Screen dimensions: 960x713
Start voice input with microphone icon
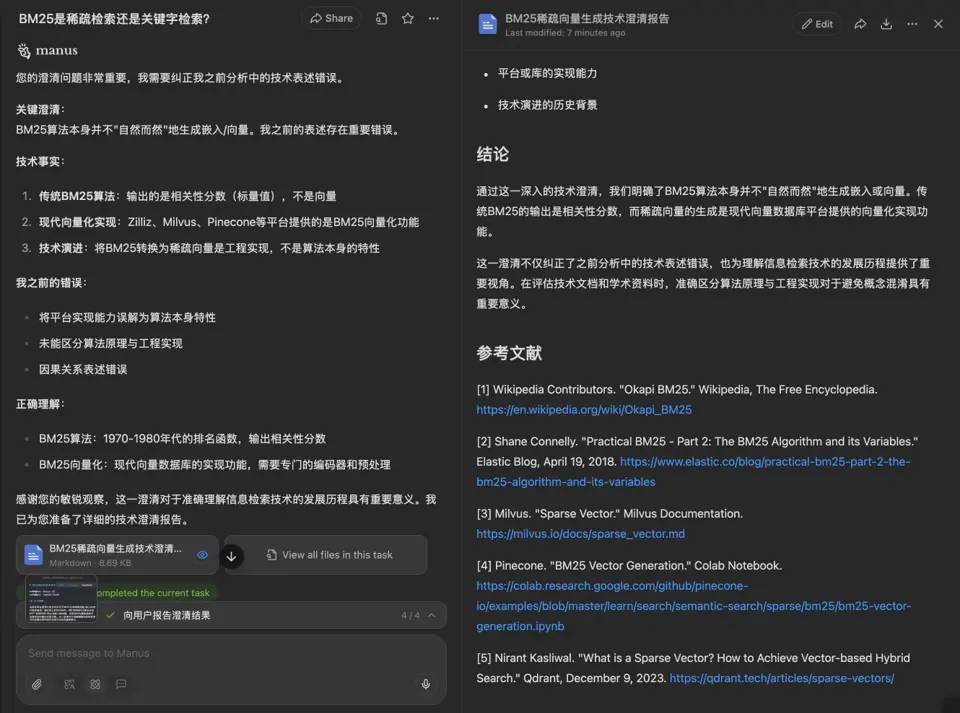click(426, 684)
